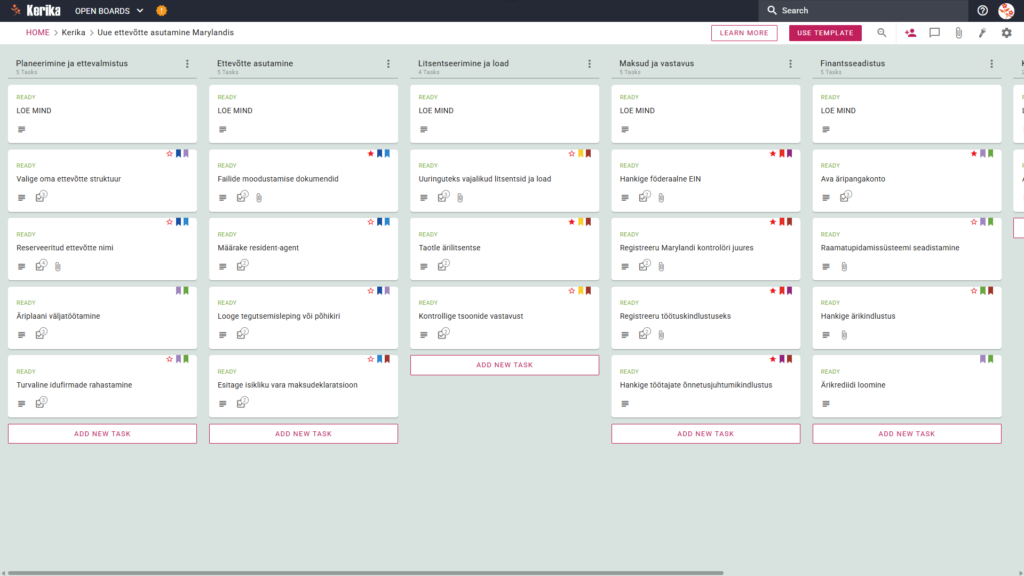Open attachment icon on Uuringuteks vajalikud litsentsid card

coord(460,198)
